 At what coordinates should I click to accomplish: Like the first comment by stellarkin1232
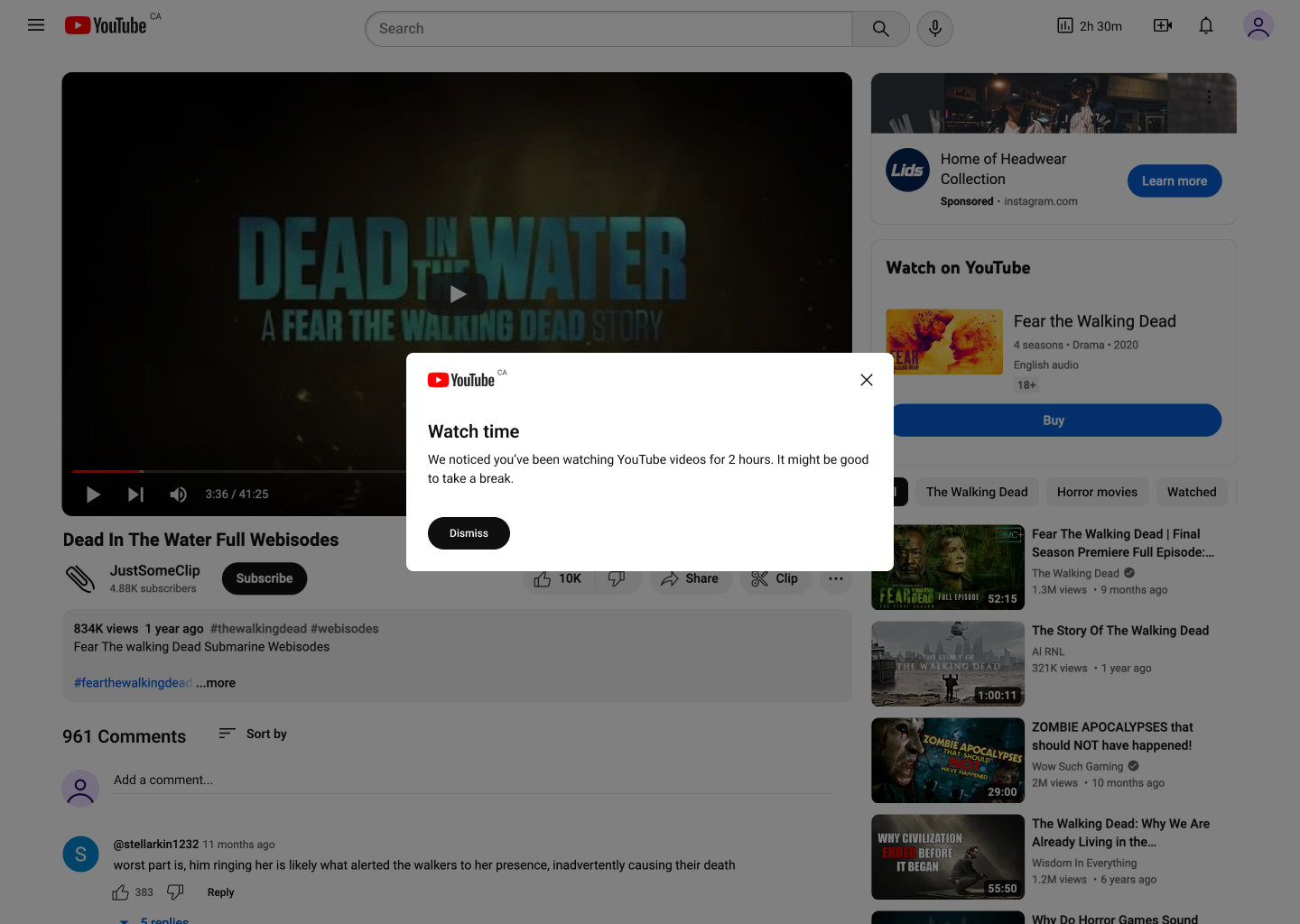(121, 892)
